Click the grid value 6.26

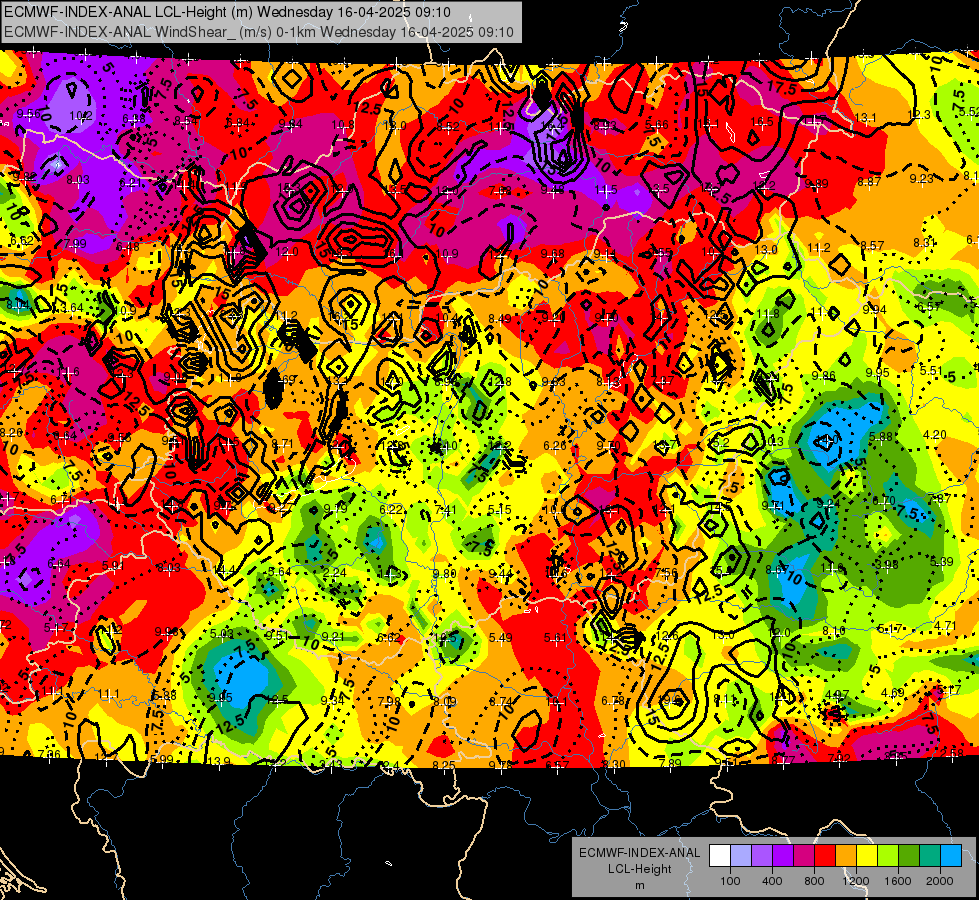(x=555, y=446)
